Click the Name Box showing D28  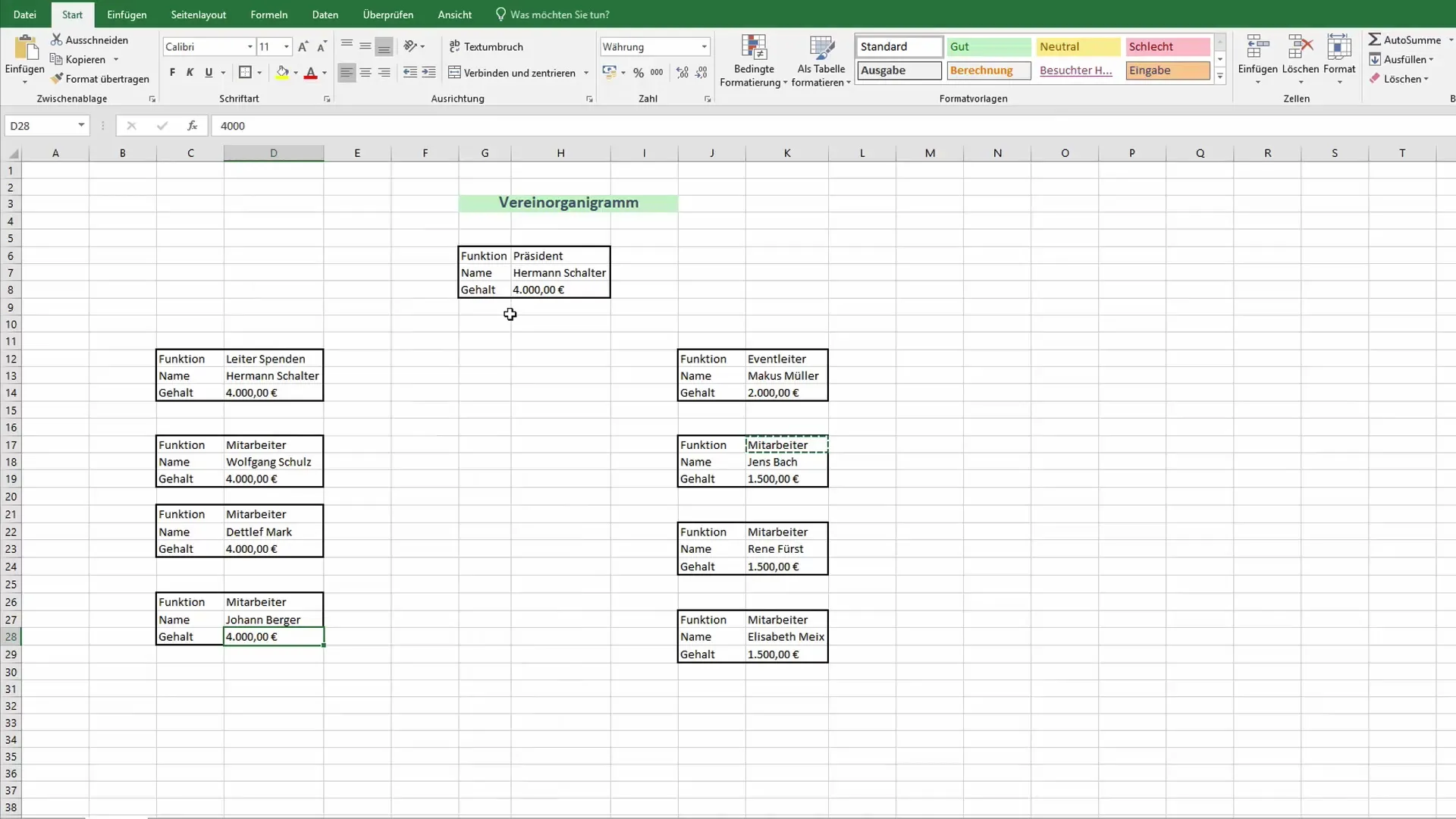(47, 126)
